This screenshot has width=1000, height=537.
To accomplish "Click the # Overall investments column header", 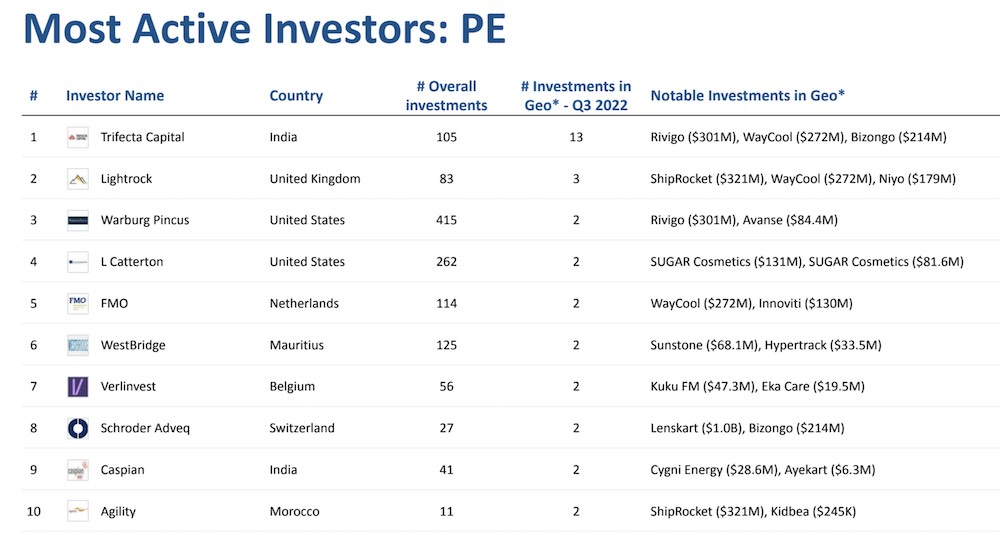I will (x=446, y=96).
